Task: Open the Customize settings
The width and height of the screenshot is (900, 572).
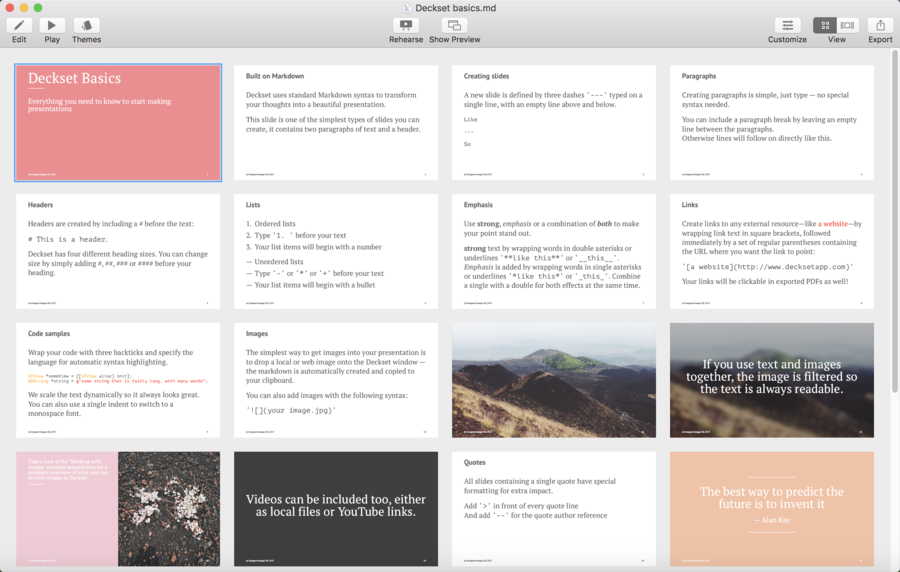Action: pyautogui.click(x=788, y=25)
